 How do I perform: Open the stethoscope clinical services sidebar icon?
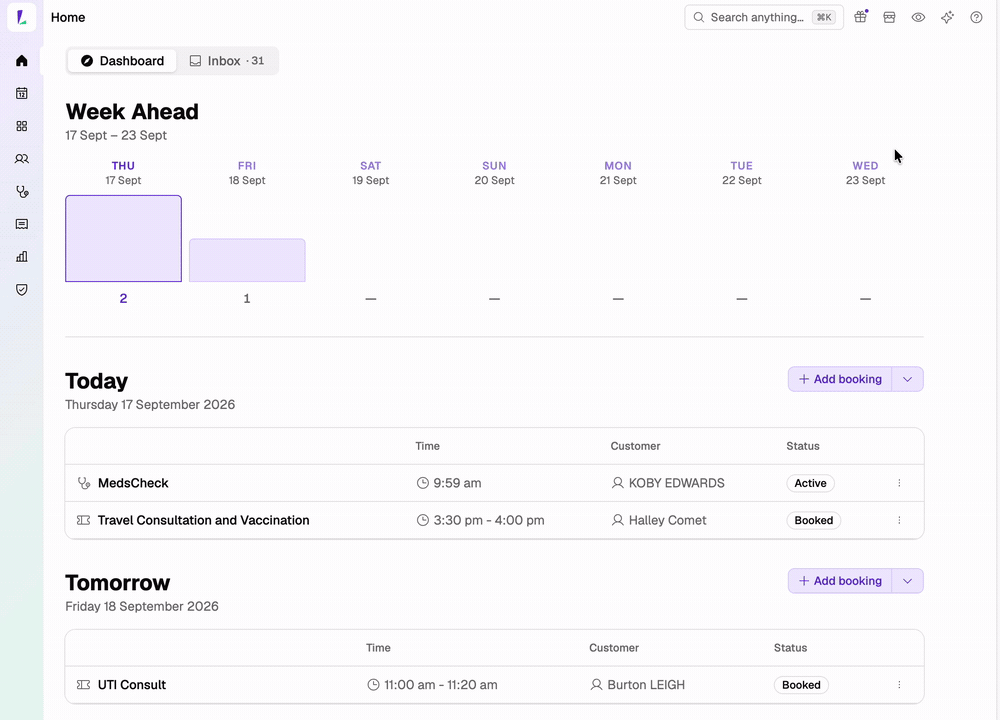point(22,191)
